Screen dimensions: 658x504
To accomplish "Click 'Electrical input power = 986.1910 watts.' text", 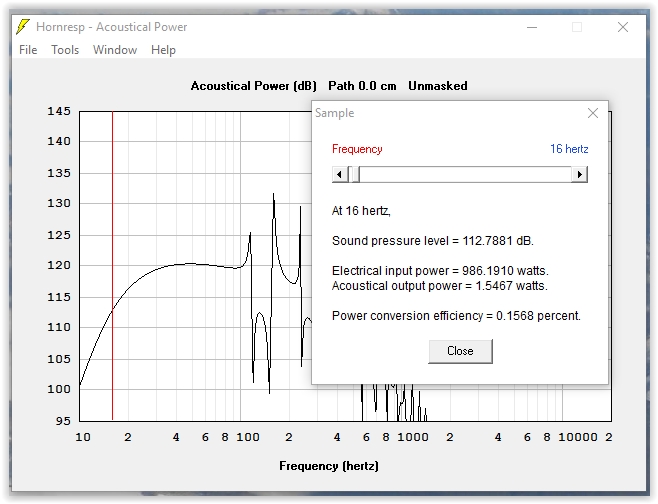I will [x=440, y=271].
